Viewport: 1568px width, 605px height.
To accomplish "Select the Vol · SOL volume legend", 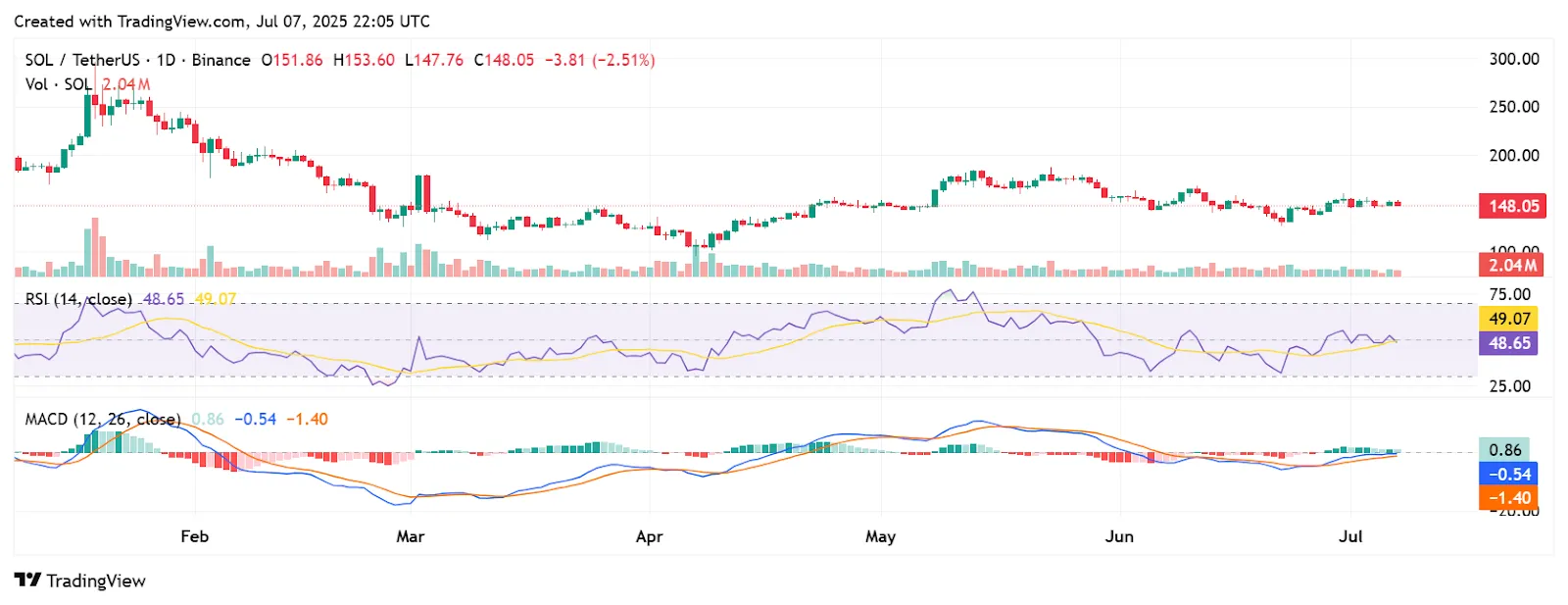I will click(x=59, y=84).
